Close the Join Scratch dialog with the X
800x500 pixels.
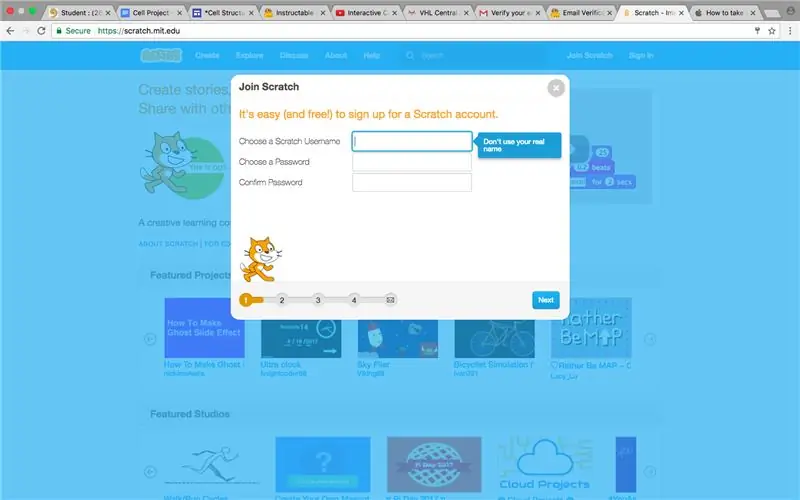pos(556,88)
